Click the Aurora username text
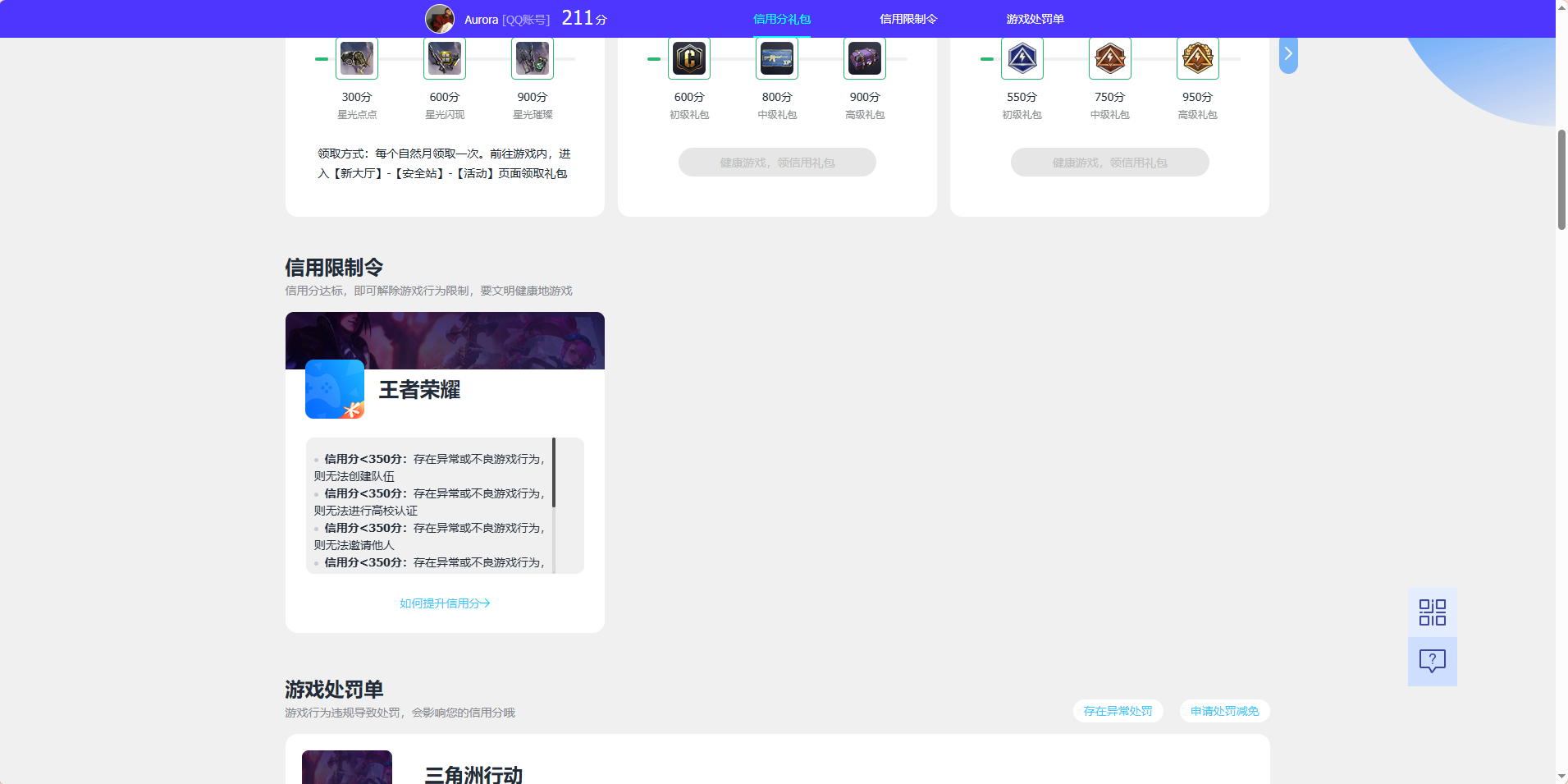 coord(482,20)
